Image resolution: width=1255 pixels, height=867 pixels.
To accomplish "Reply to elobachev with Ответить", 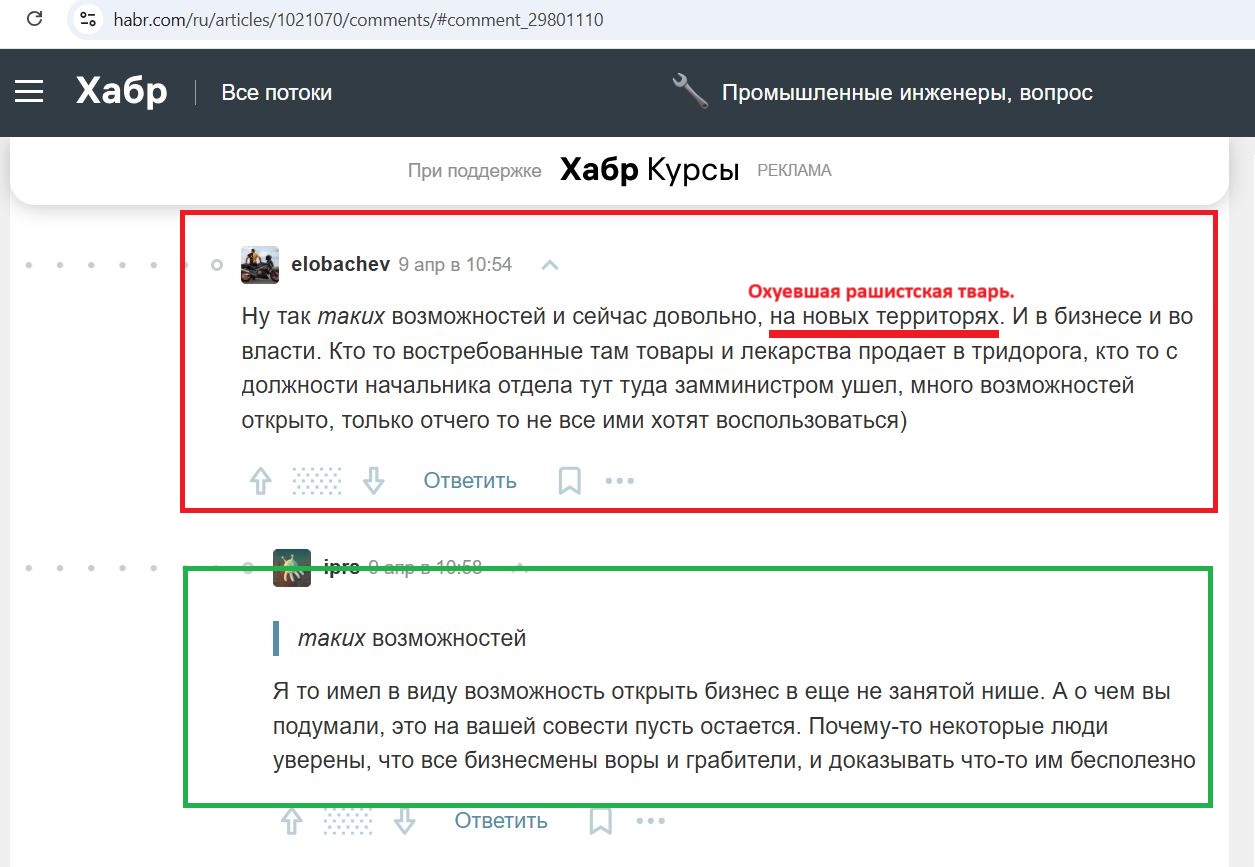I will tap(470, 481).
